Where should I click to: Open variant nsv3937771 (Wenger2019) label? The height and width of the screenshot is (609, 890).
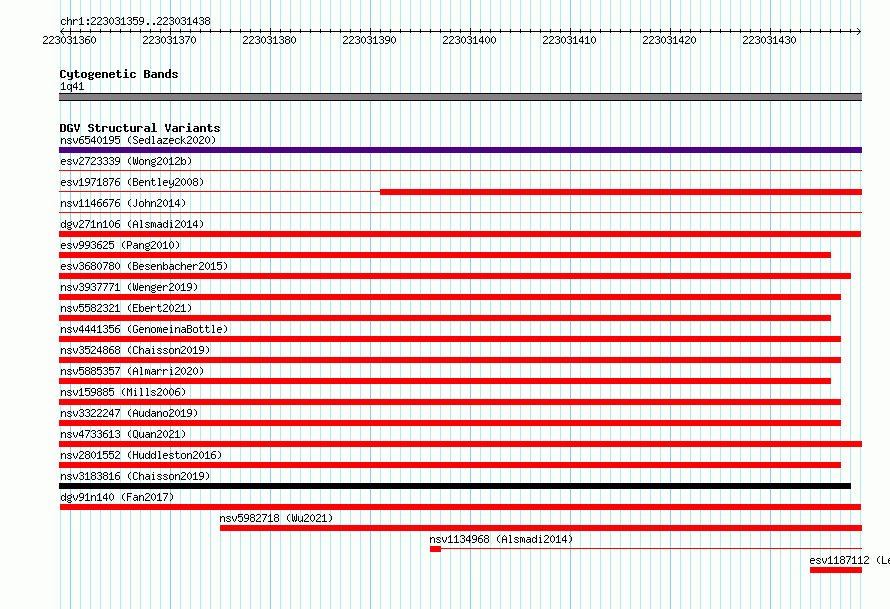[x=129, y=287]
